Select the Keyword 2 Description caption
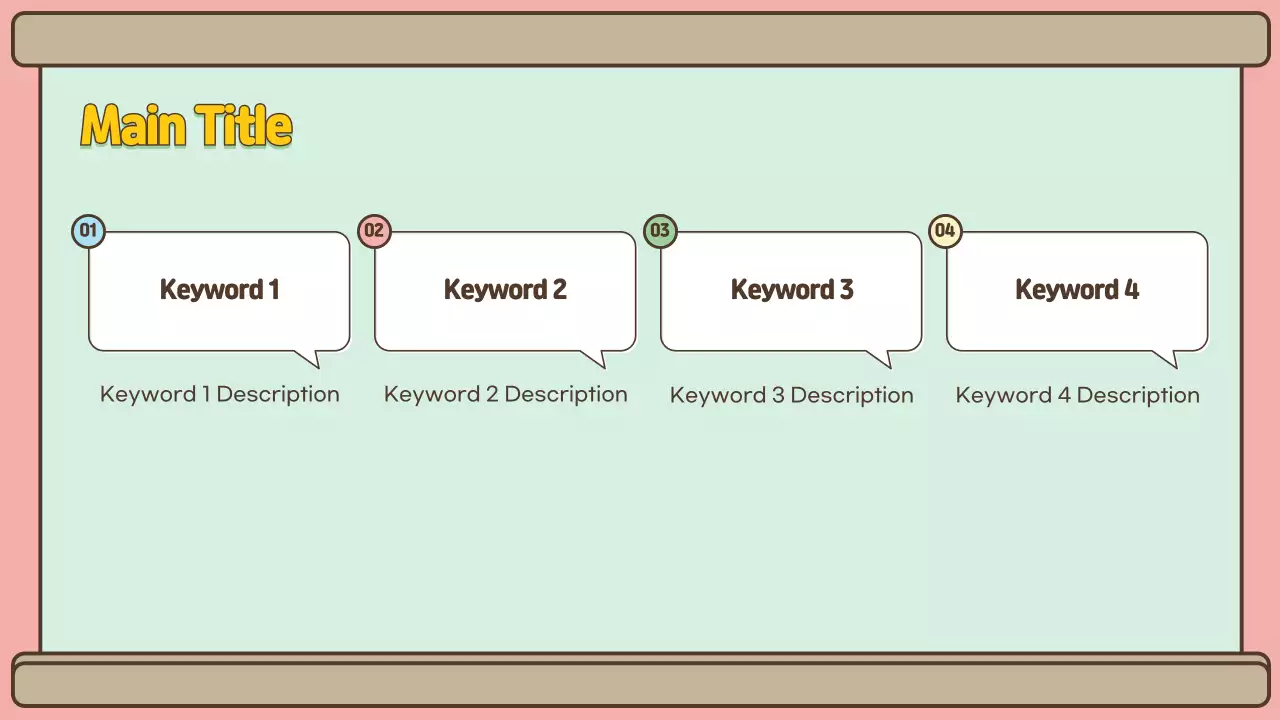The height and width of the screenshot is (720, 1280). tap(505, 394)
